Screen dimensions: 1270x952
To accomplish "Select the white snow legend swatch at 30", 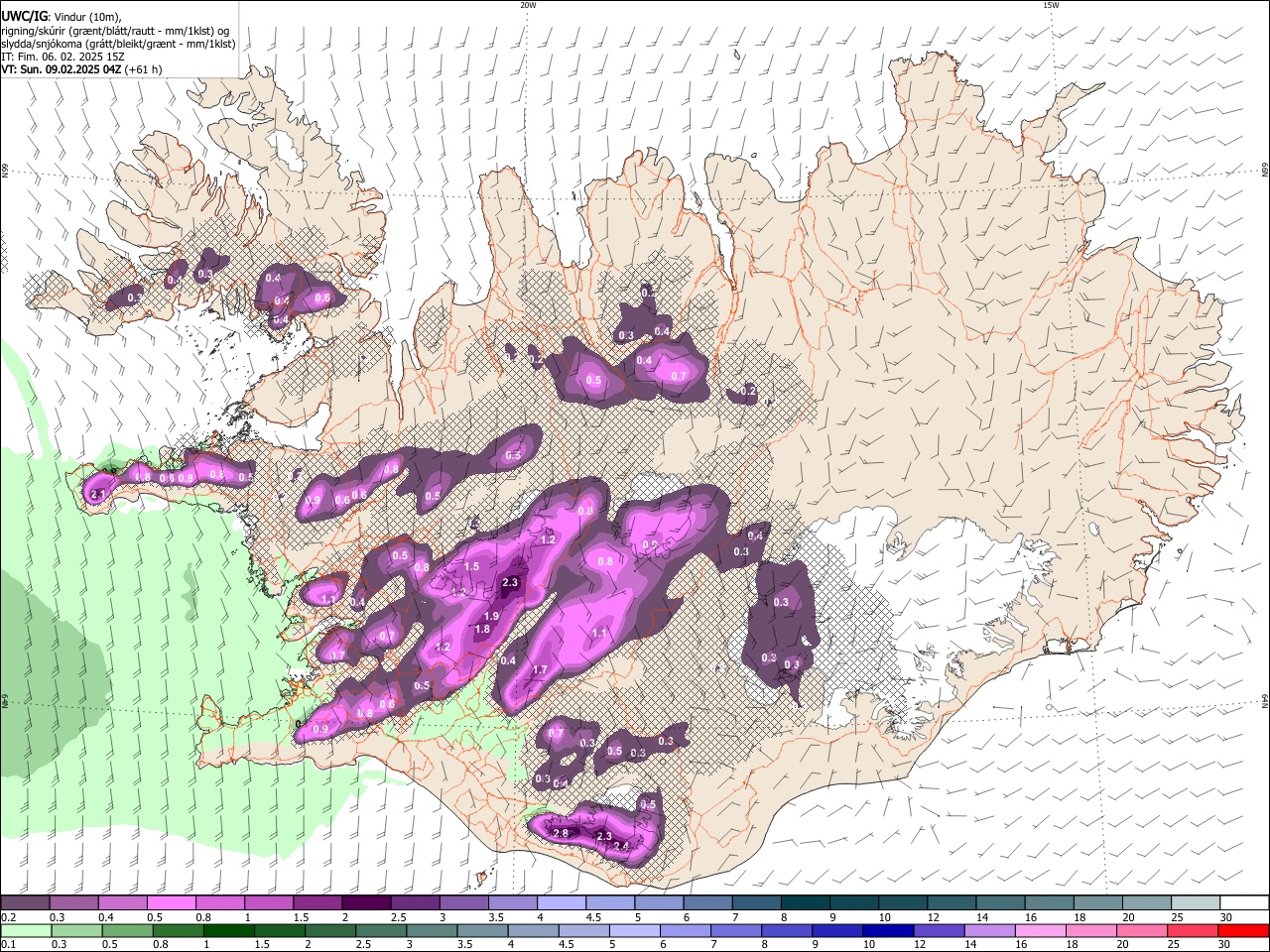I will (1244, 903).
